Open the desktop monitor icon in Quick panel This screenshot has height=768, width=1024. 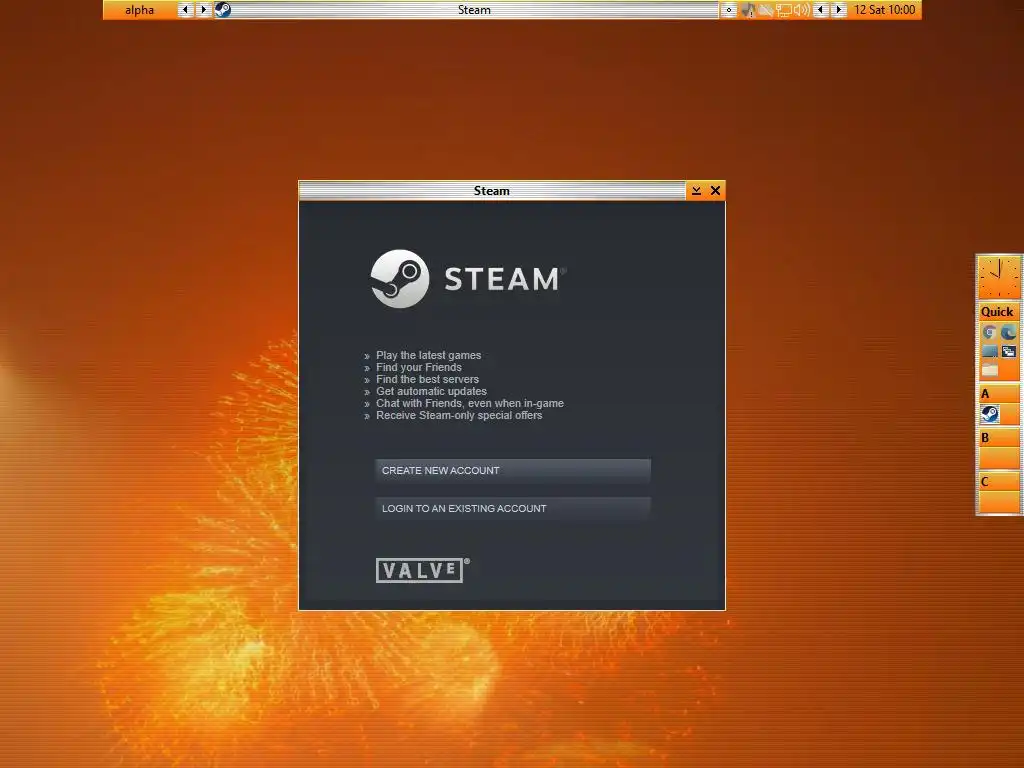(989, 351)
